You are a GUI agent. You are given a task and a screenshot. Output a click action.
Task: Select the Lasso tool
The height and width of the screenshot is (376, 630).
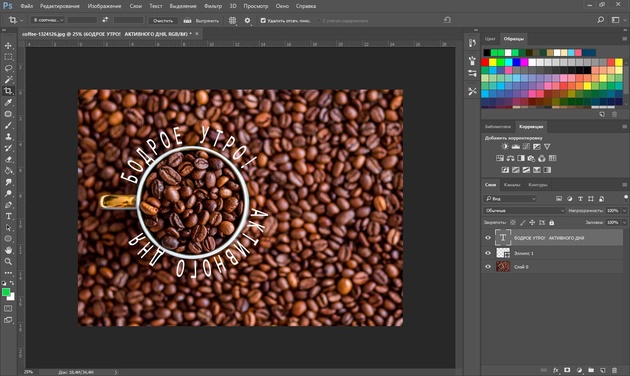pos(8,68)
